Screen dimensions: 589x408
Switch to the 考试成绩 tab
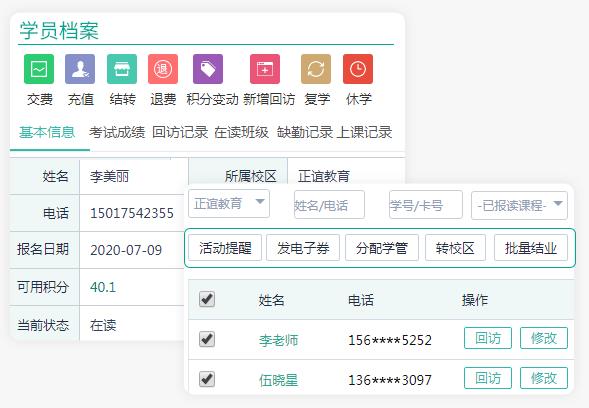pos(117,132)
